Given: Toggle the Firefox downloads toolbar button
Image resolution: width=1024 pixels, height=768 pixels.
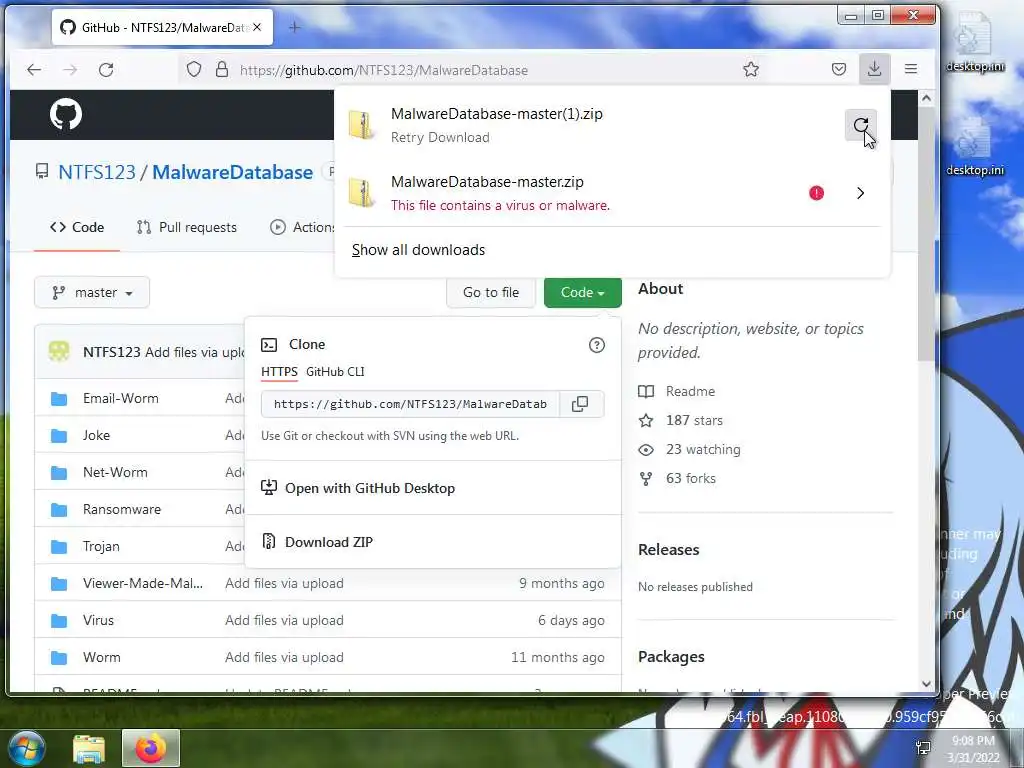Looking at the screenshot, I should tap(874, 69).
